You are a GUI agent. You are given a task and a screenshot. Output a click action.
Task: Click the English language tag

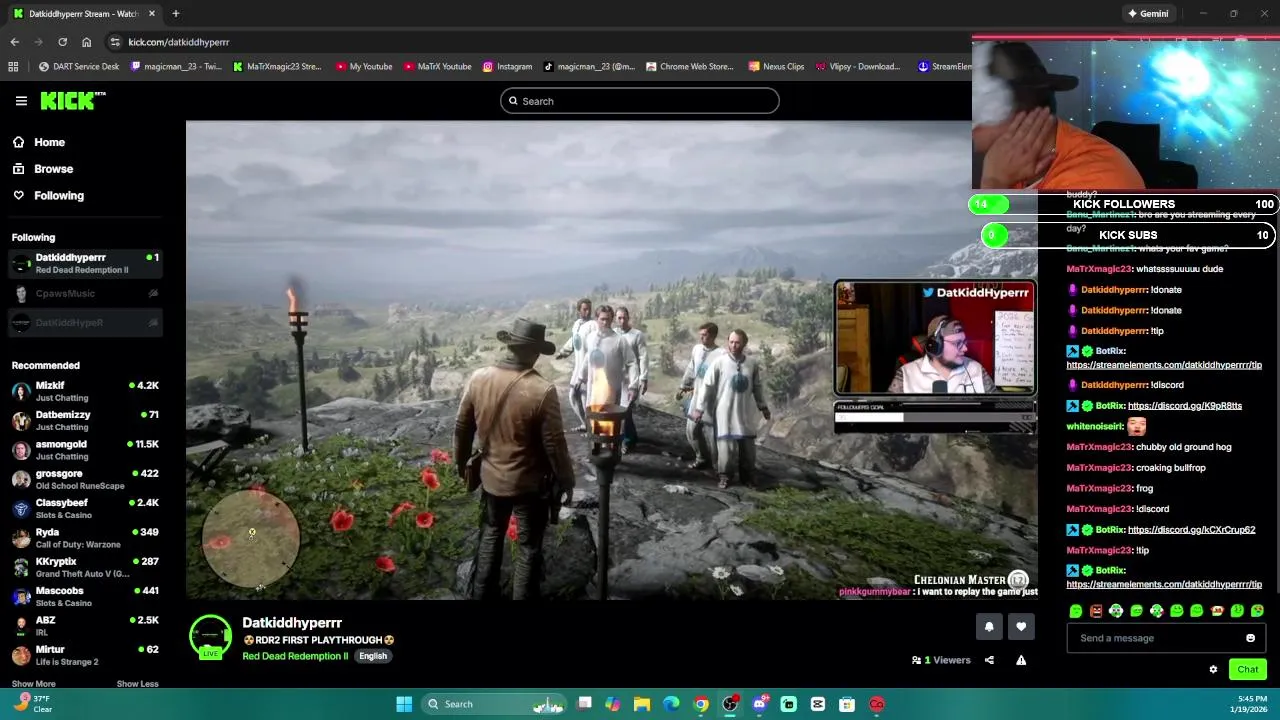373,656
